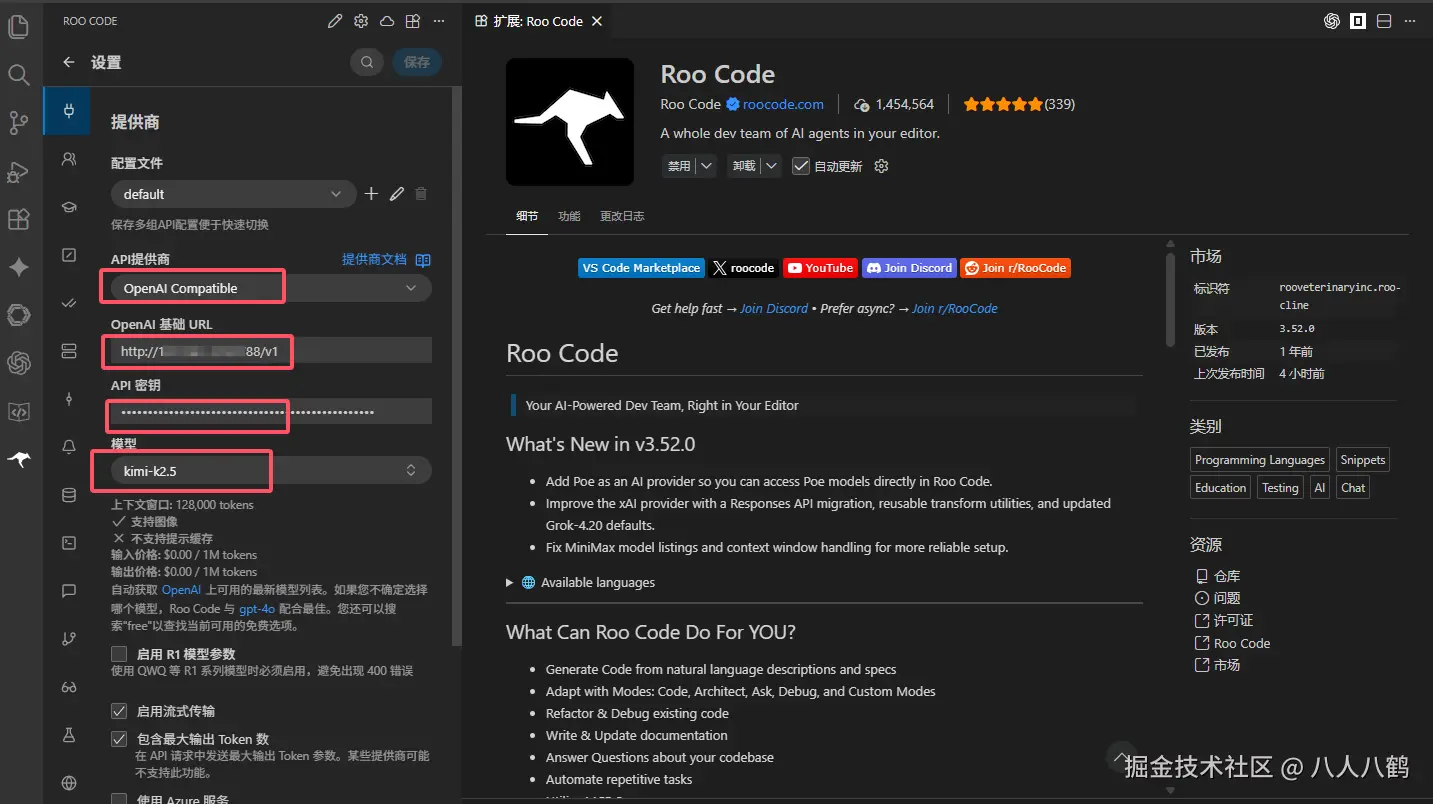The image size is (1433, 804).
Task: Open the kimi-k2.5 model dropdown
Action: click(271, 470)
